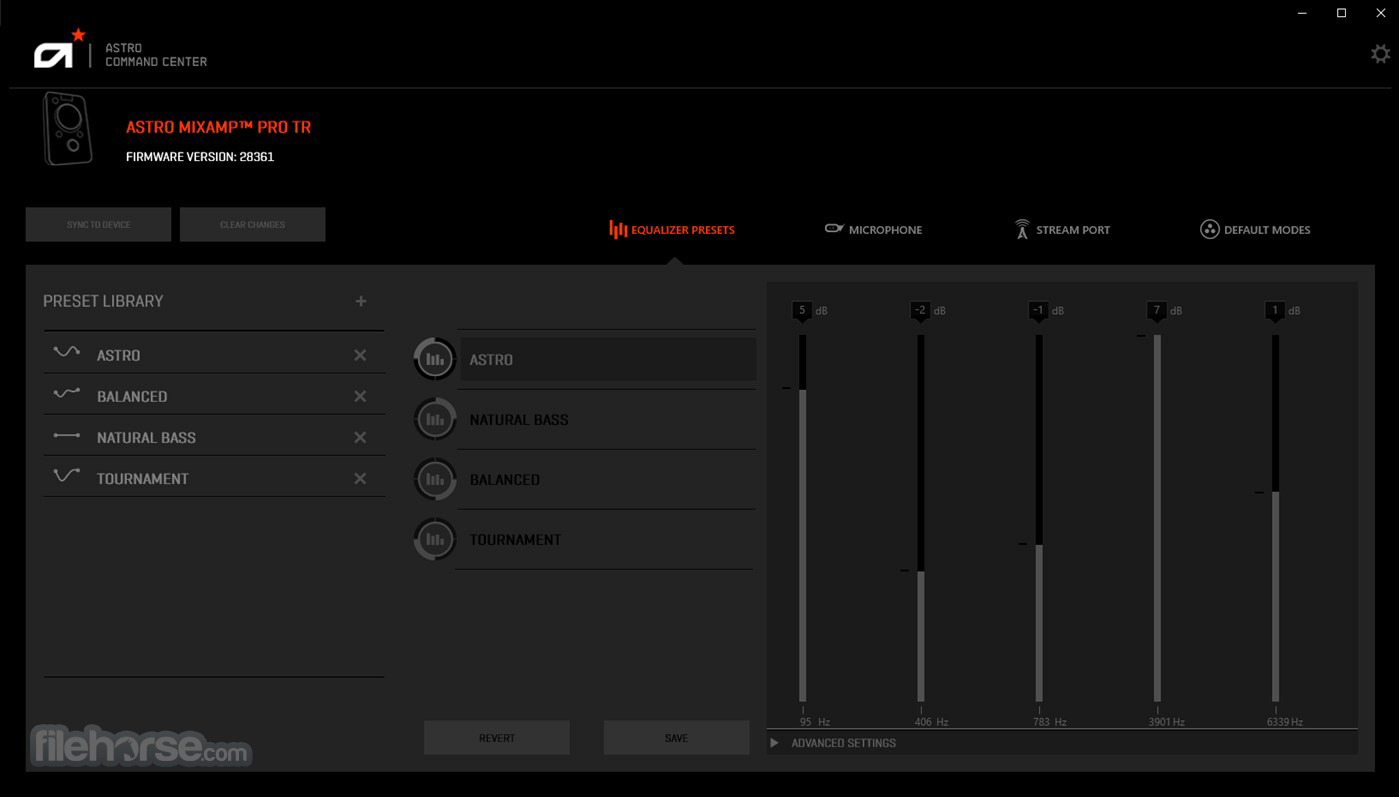Click the SAVE button

(x=676, y=738)
